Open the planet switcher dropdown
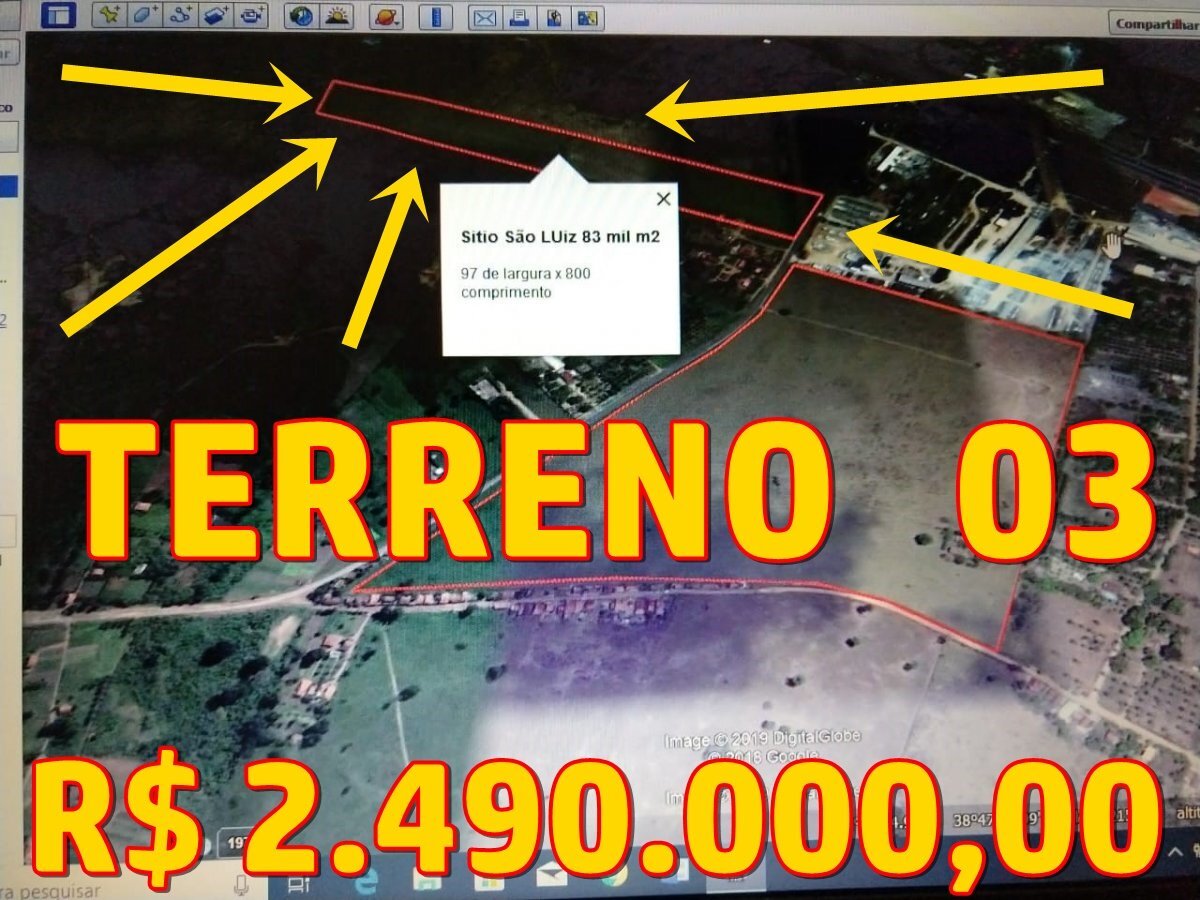Viewport: 1200px width, 900px height. 387,16
